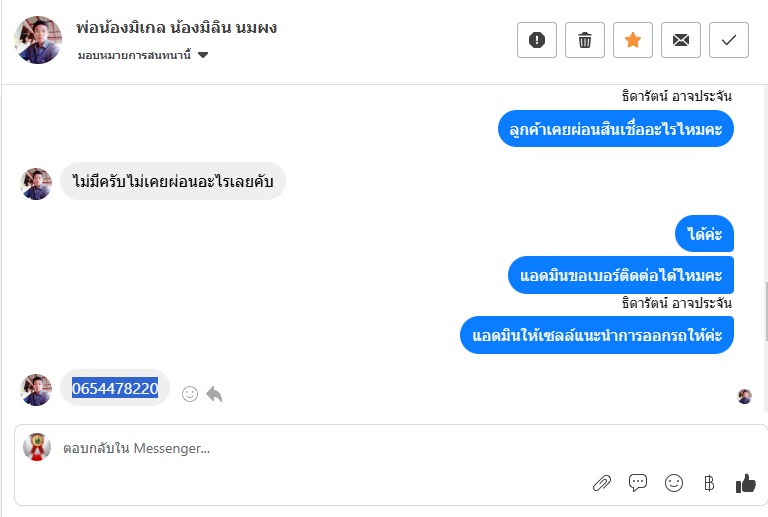Click the 0654478220 phone number message
Screen dimensions: 768x517
pos(115,388)
